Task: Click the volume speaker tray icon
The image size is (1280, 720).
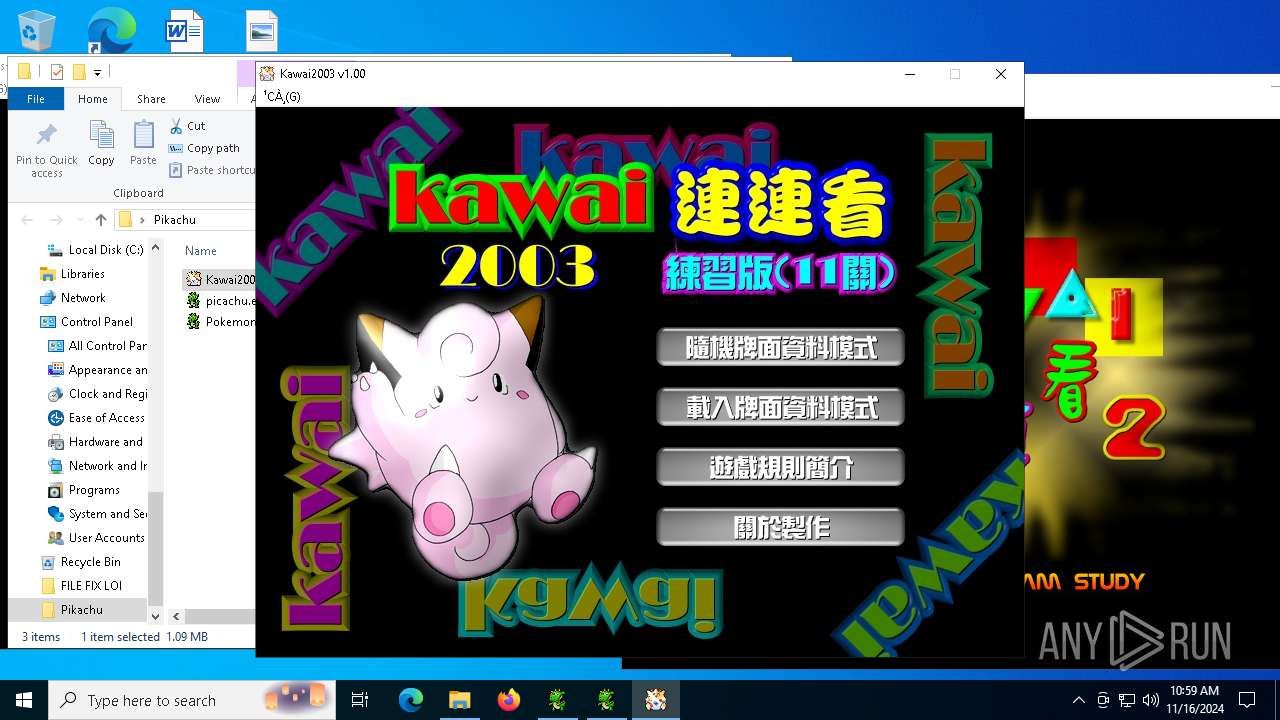Action: coord(1150,700)
